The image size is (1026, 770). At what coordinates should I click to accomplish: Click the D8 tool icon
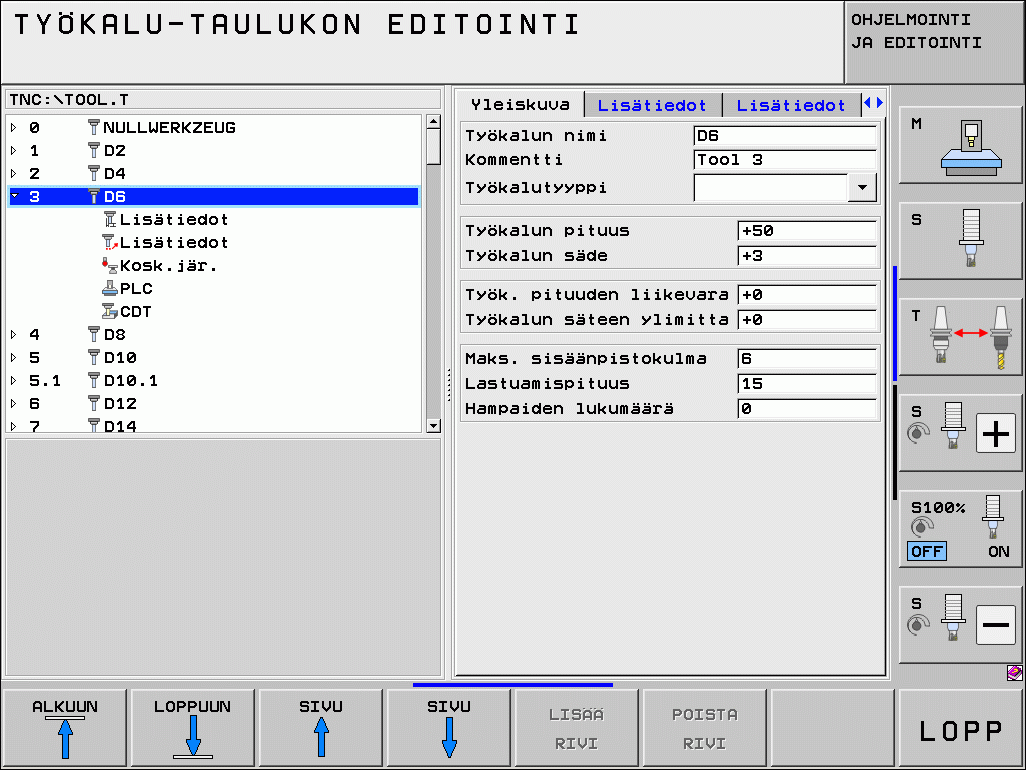coord(94,334)
